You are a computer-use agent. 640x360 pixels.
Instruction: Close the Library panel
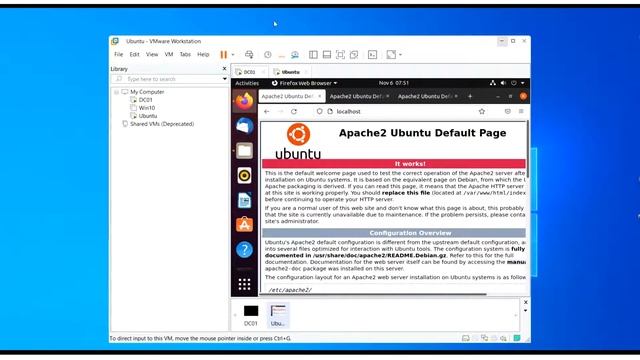click(x=224, y=69)
